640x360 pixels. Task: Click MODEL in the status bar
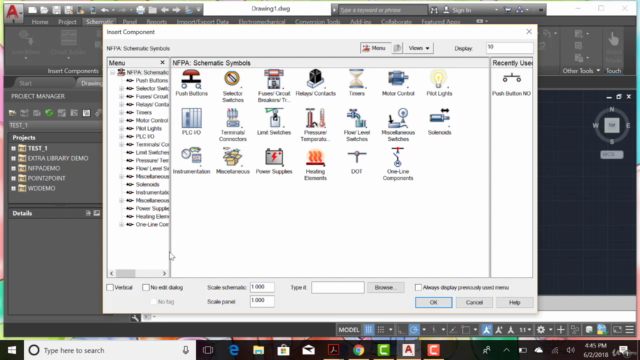(349, 330)
